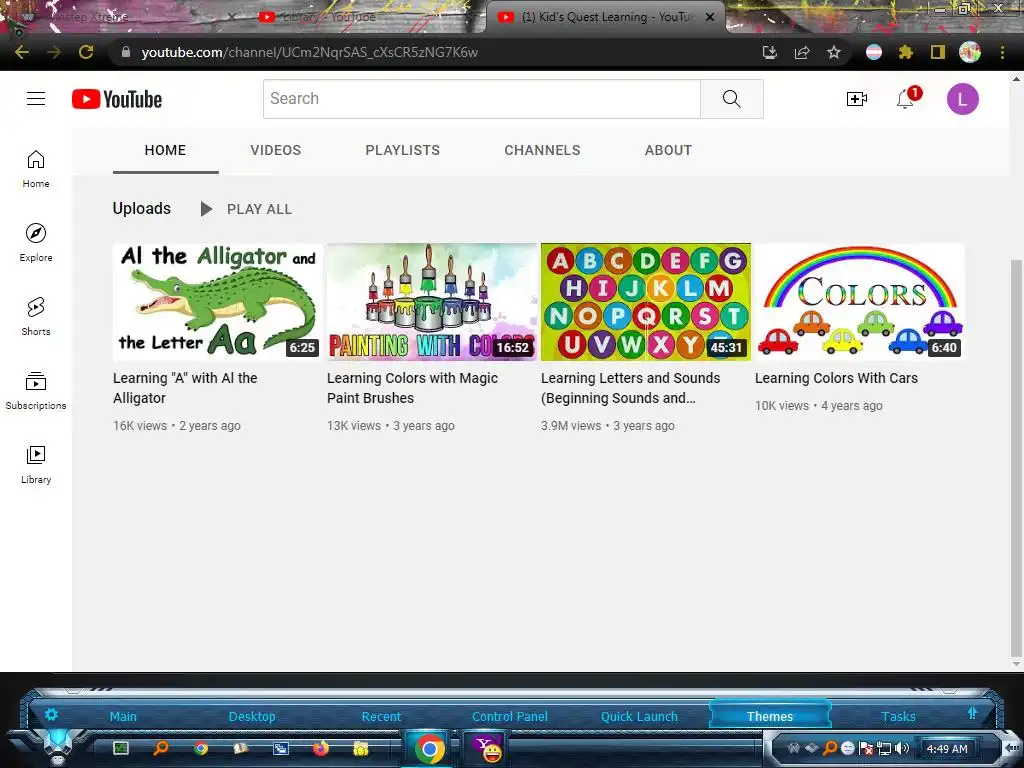Viewport: 1024px width, 768px height.
Task: Go to Home in the sidebar
Action: [x=36, y=169]
